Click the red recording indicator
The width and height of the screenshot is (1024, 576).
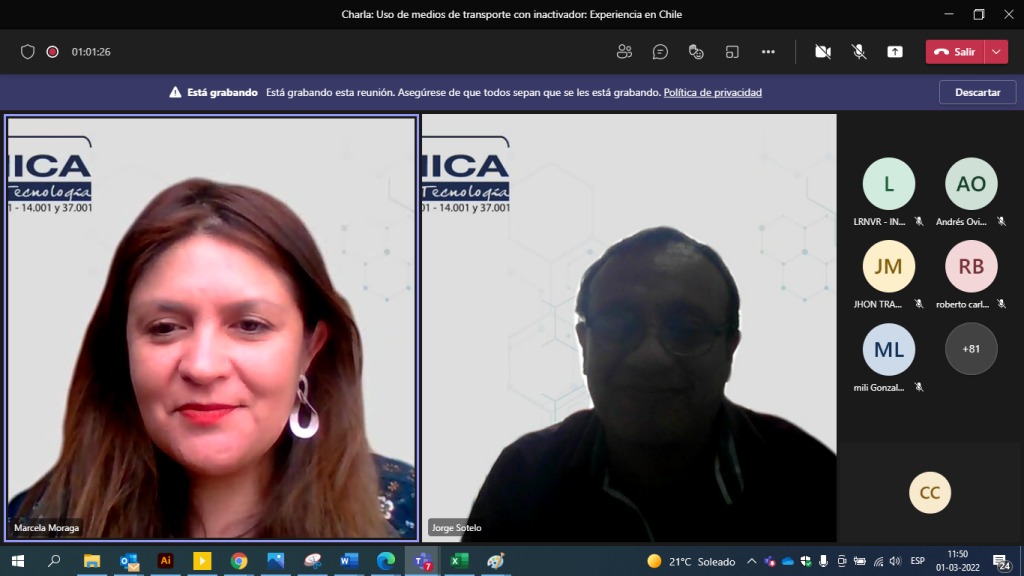pos(52,52)
